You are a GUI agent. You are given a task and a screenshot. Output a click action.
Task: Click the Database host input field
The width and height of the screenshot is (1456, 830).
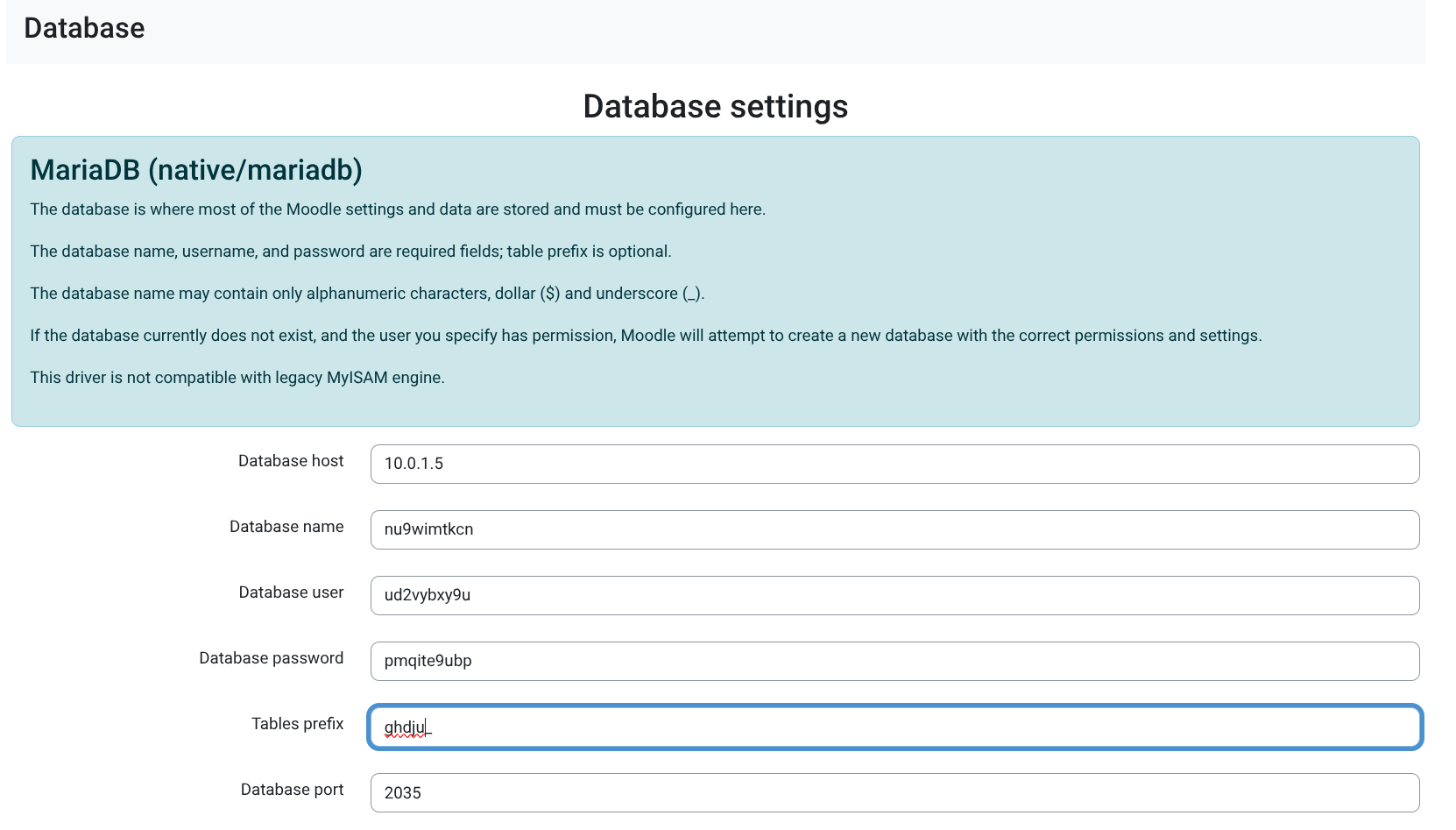coord(894,464)
